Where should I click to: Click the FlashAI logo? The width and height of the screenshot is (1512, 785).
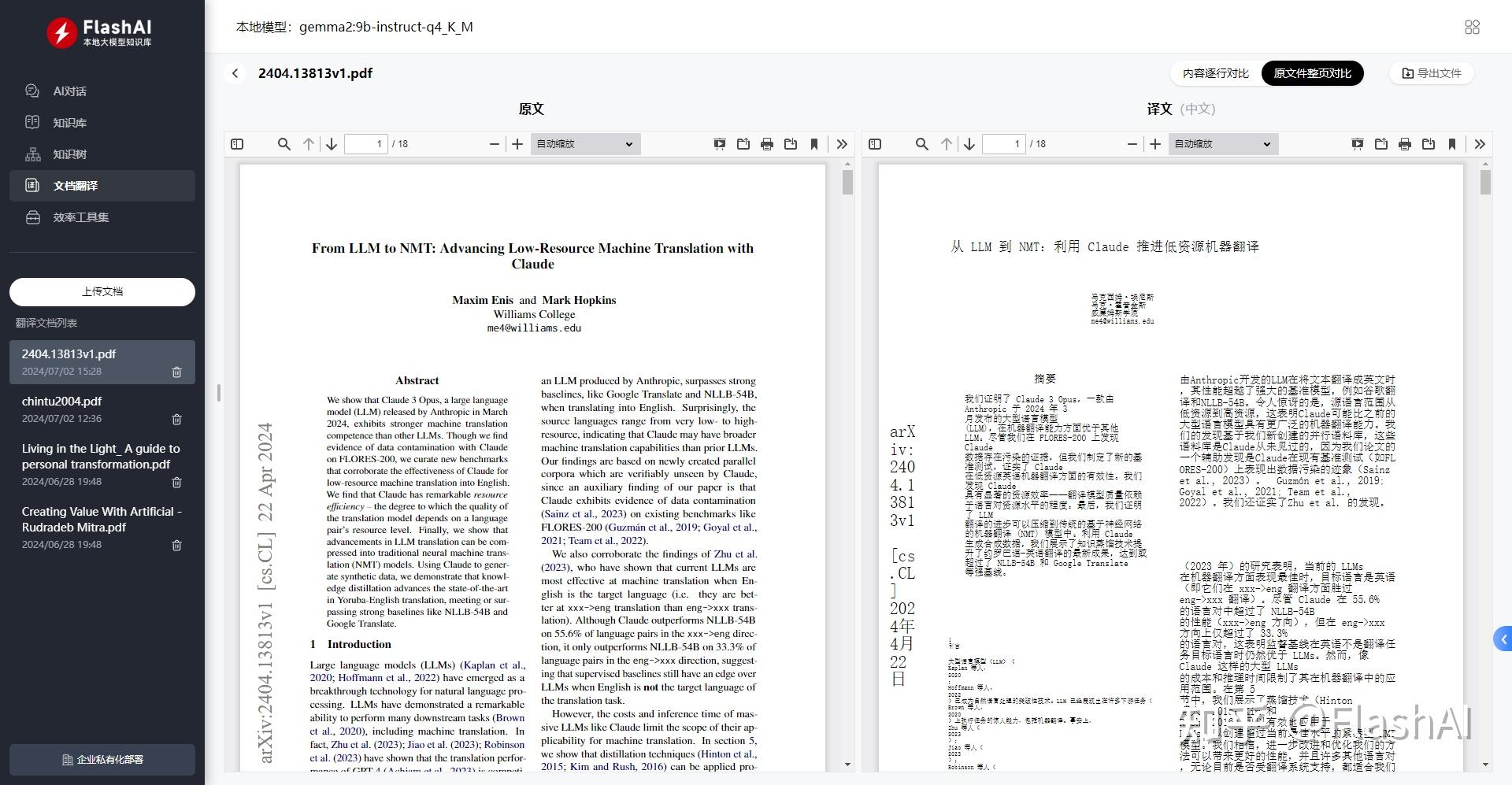click(x=99, y=32)
